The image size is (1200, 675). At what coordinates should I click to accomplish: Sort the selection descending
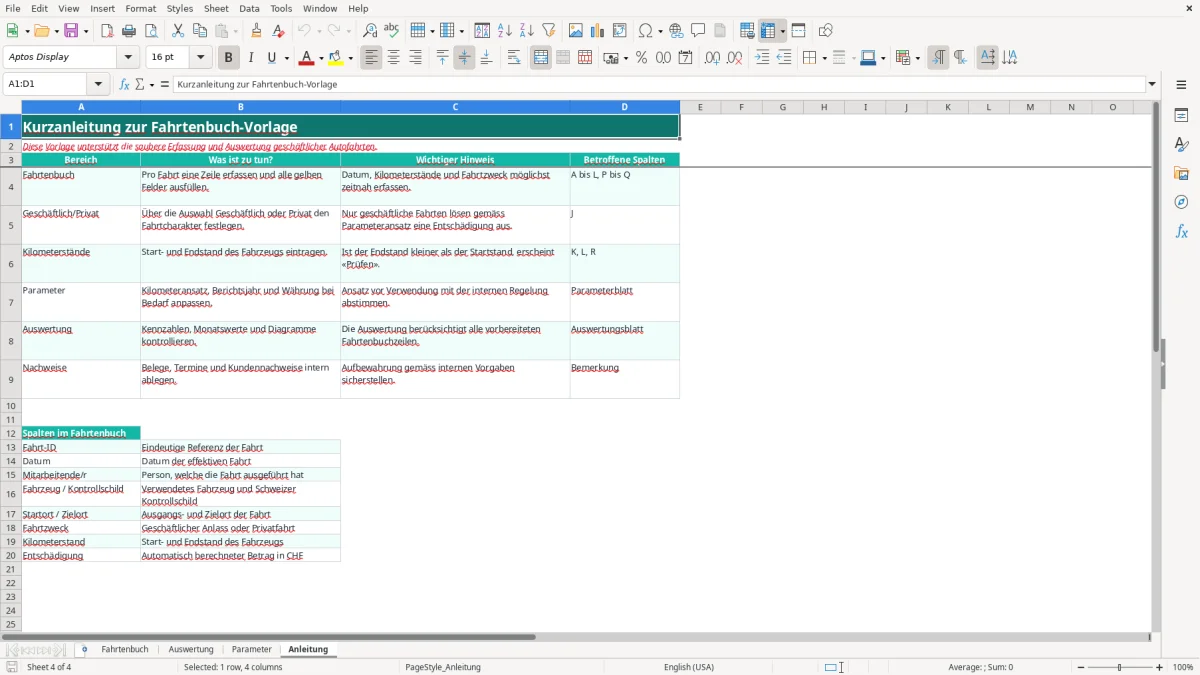[527, 31]
